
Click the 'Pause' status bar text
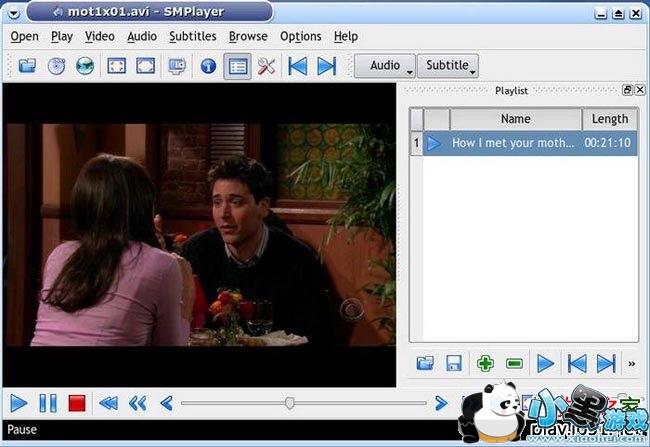pyautogui.click(x=22, y=430)
